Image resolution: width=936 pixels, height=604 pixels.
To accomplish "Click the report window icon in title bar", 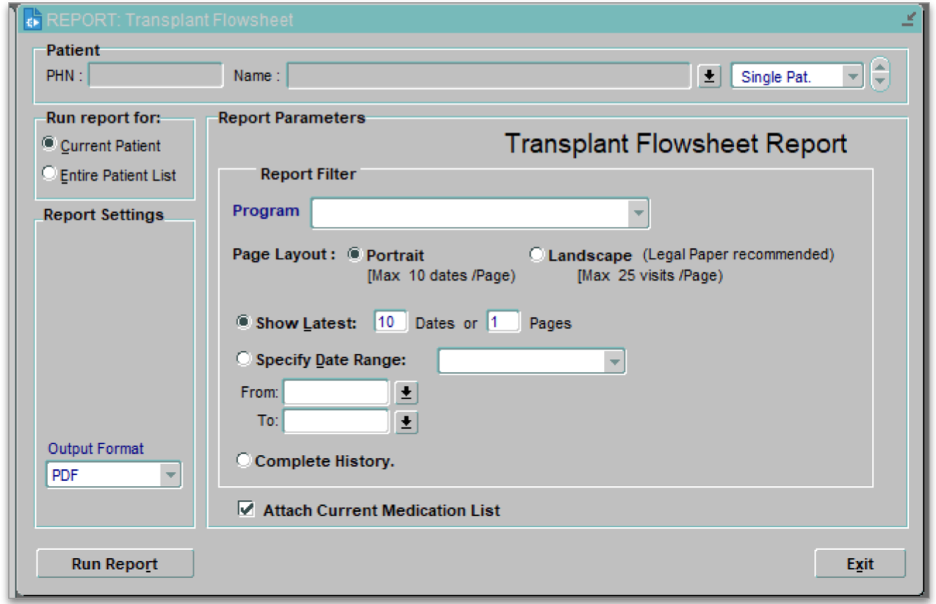I will (x=33, y=20).
